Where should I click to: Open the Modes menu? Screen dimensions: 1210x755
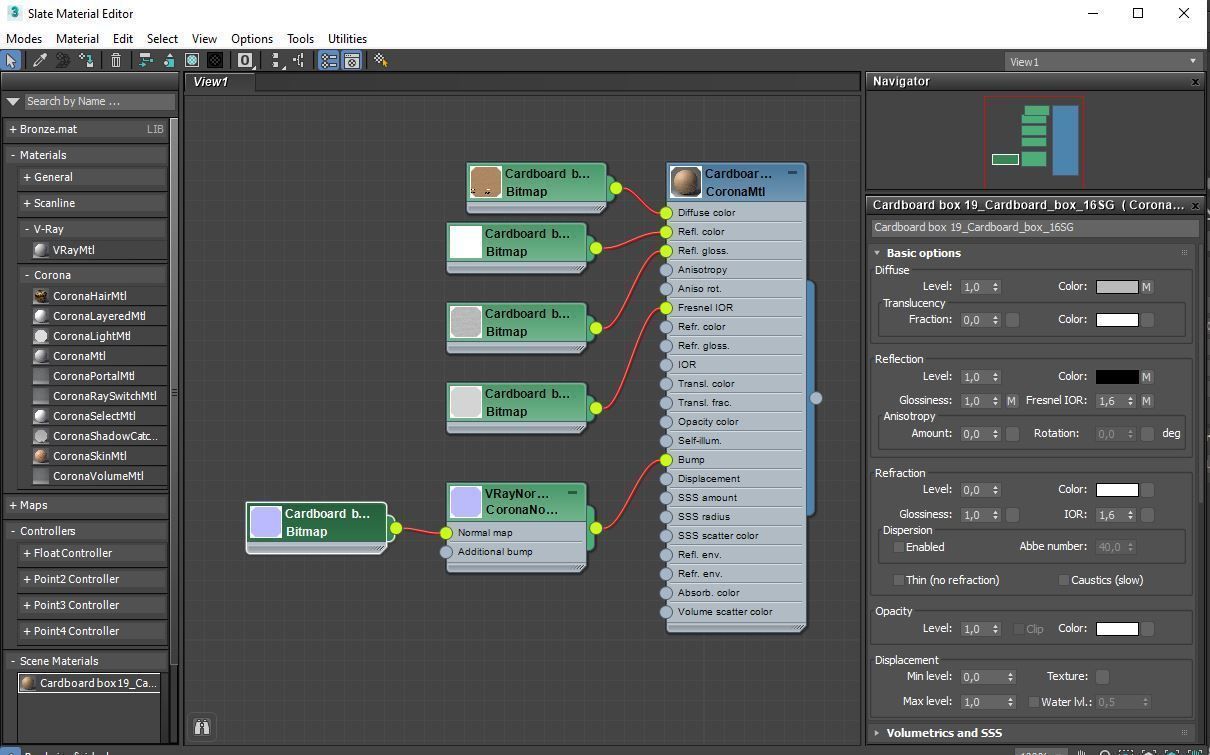point(24,38)
